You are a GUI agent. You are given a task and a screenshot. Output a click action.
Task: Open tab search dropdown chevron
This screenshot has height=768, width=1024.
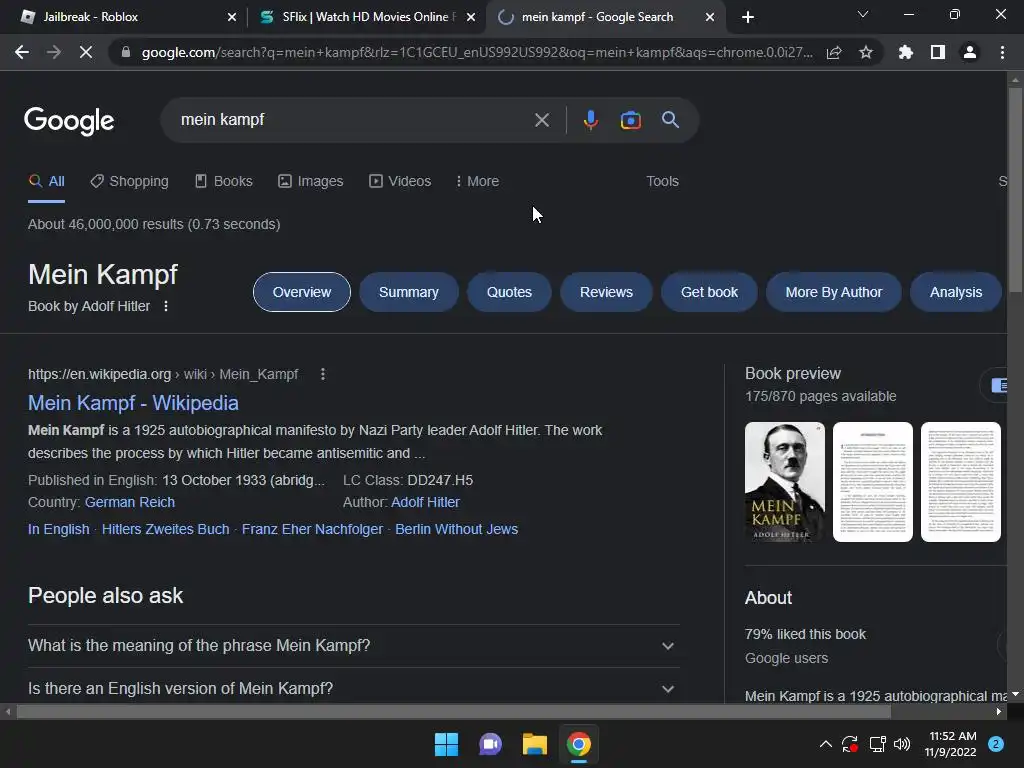point(863,14)
